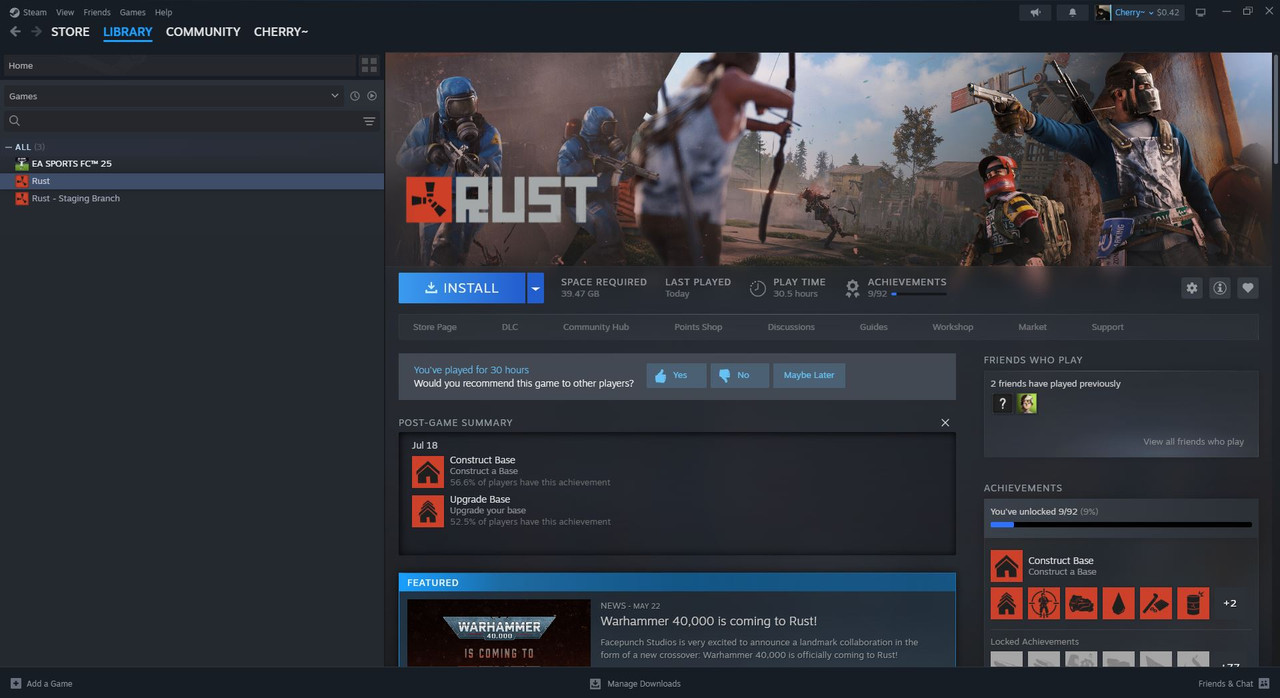Image resolution: width=1280 pixels, height=698 pixels.
Task: Click View all friends who play
Action: tap(1194, 442)
